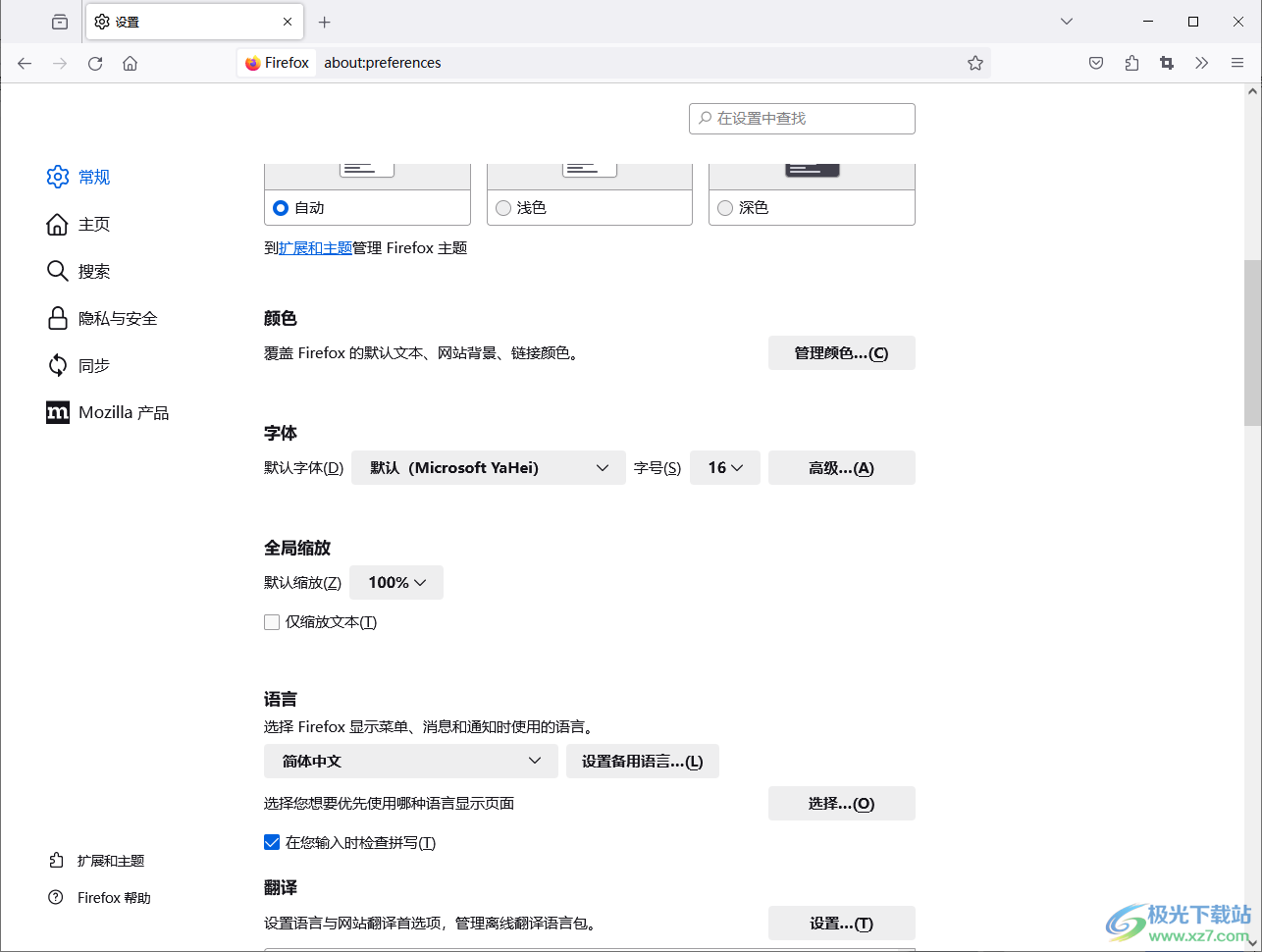Click the 高级 fonts button
Image resolution: width=1262 pixels, height=952 pixels.
[x=842, y=468]
